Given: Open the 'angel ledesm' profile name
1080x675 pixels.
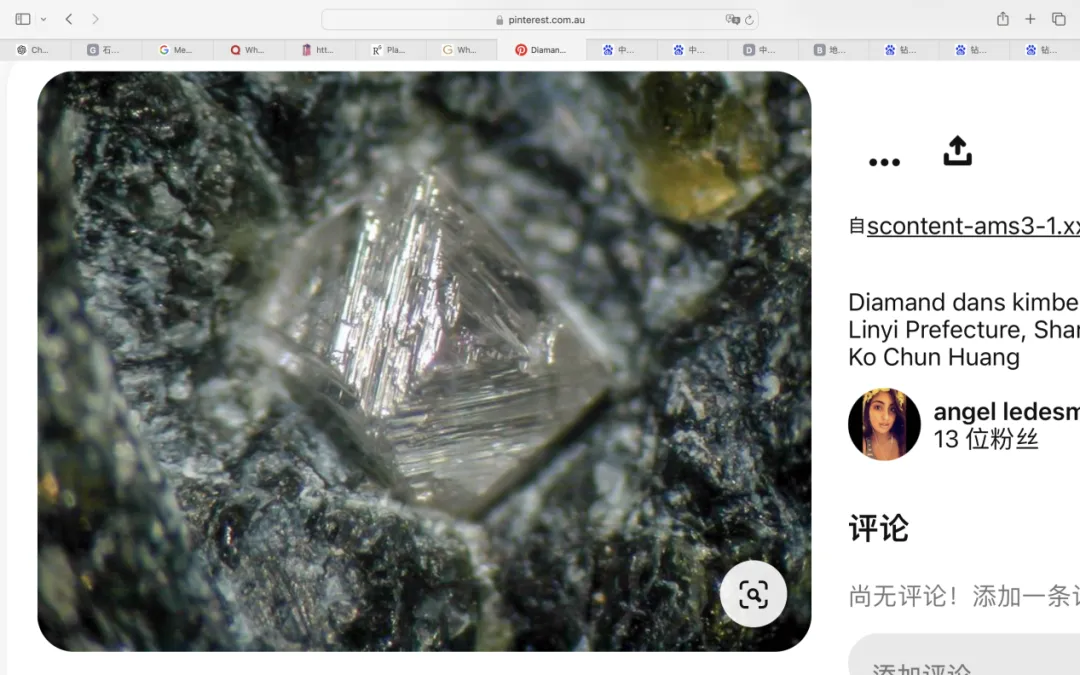Looking at the screenshot, I should 1006,412.
